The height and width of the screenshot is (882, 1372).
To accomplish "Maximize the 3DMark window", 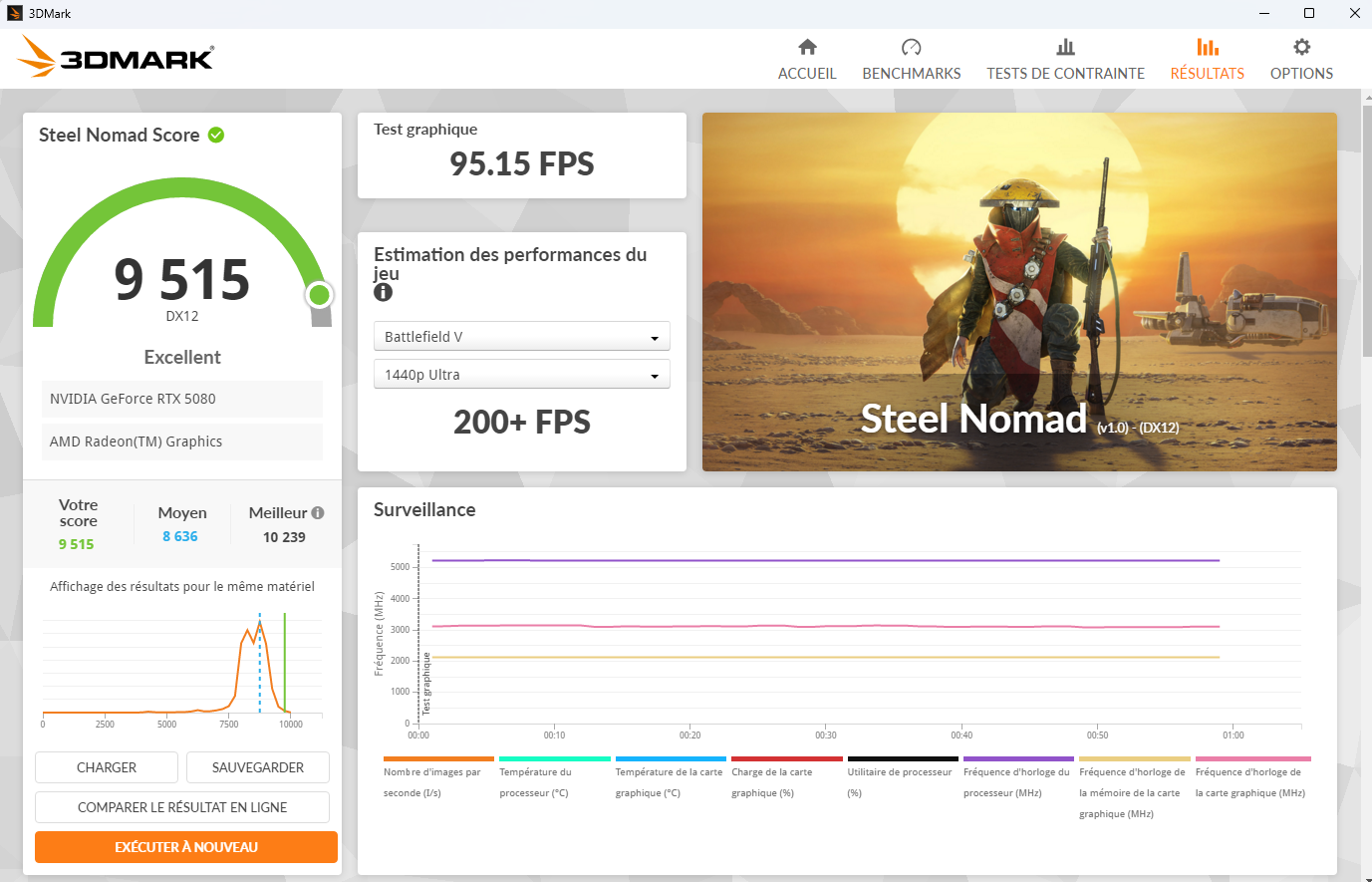I will click(x=1309, y=13).
